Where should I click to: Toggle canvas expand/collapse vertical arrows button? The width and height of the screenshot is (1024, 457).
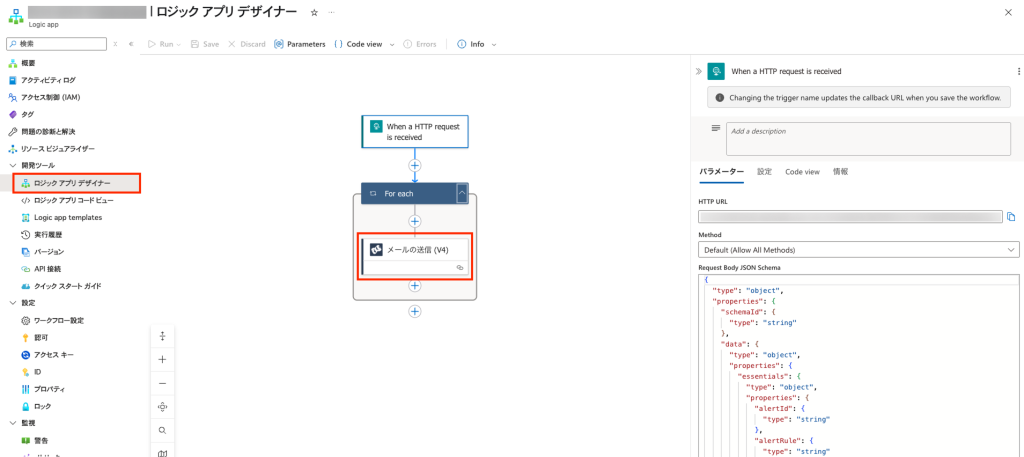point(163,336)
